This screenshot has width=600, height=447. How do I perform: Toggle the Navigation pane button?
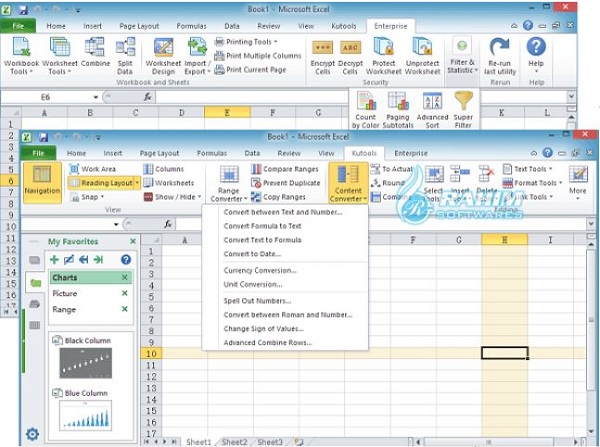pos(42,182)
